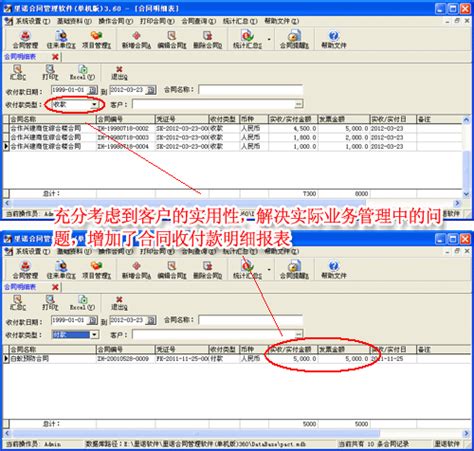Open 往来单位 in the 付款 window toolbar
The width and height of the screenshot is (474, 451).
click(x=61, y=270)
